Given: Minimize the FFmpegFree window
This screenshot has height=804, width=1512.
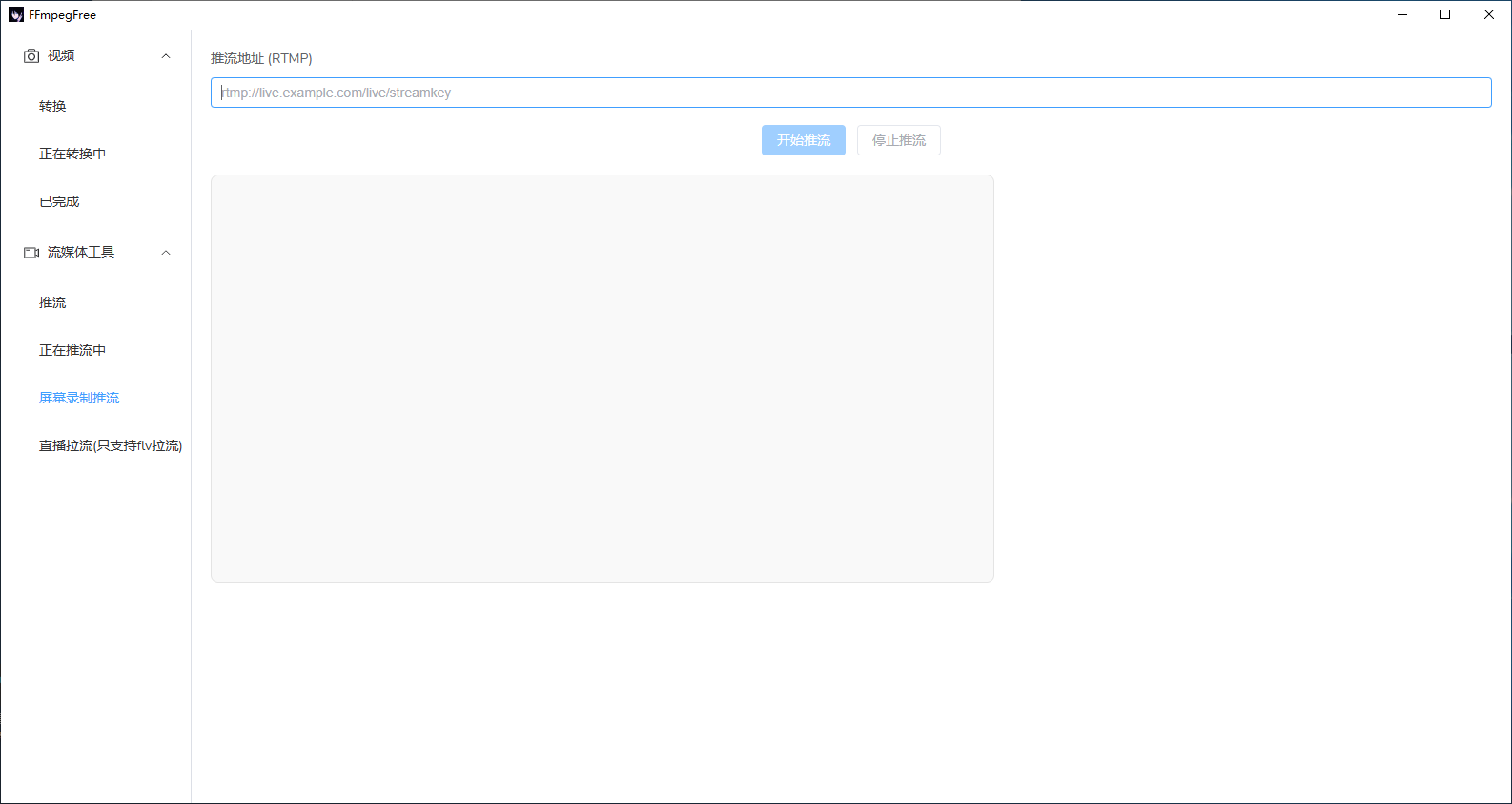Looking at the screenshot, I should tap(1402, 14).
